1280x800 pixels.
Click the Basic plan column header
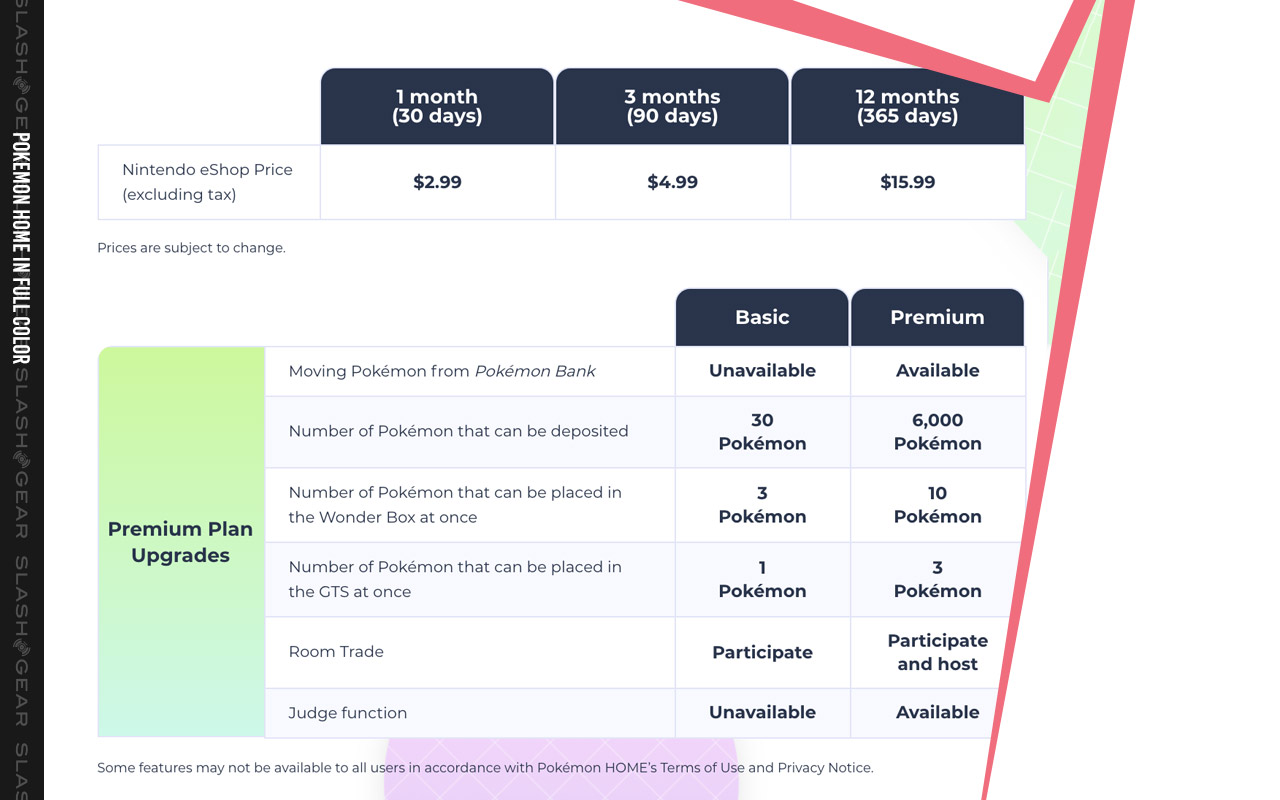[x=762, y=317]
